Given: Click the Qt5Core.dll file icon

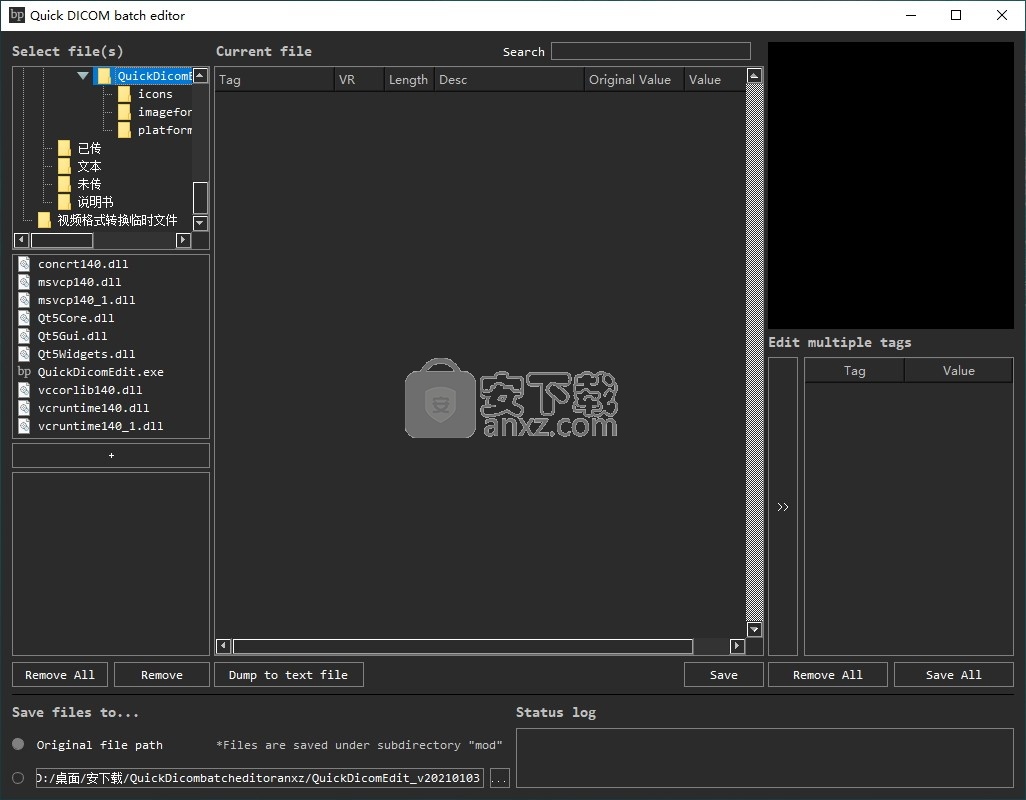Looking at the screenshot, I should click(x=24, y=318).
